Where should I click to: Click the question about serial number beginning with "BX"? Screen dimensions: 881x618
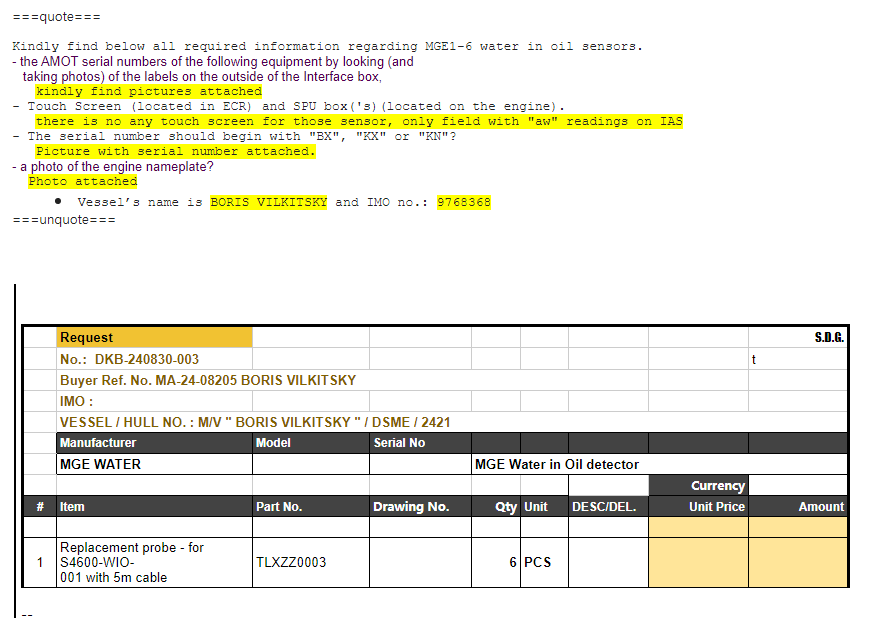(x=234, y=137)
